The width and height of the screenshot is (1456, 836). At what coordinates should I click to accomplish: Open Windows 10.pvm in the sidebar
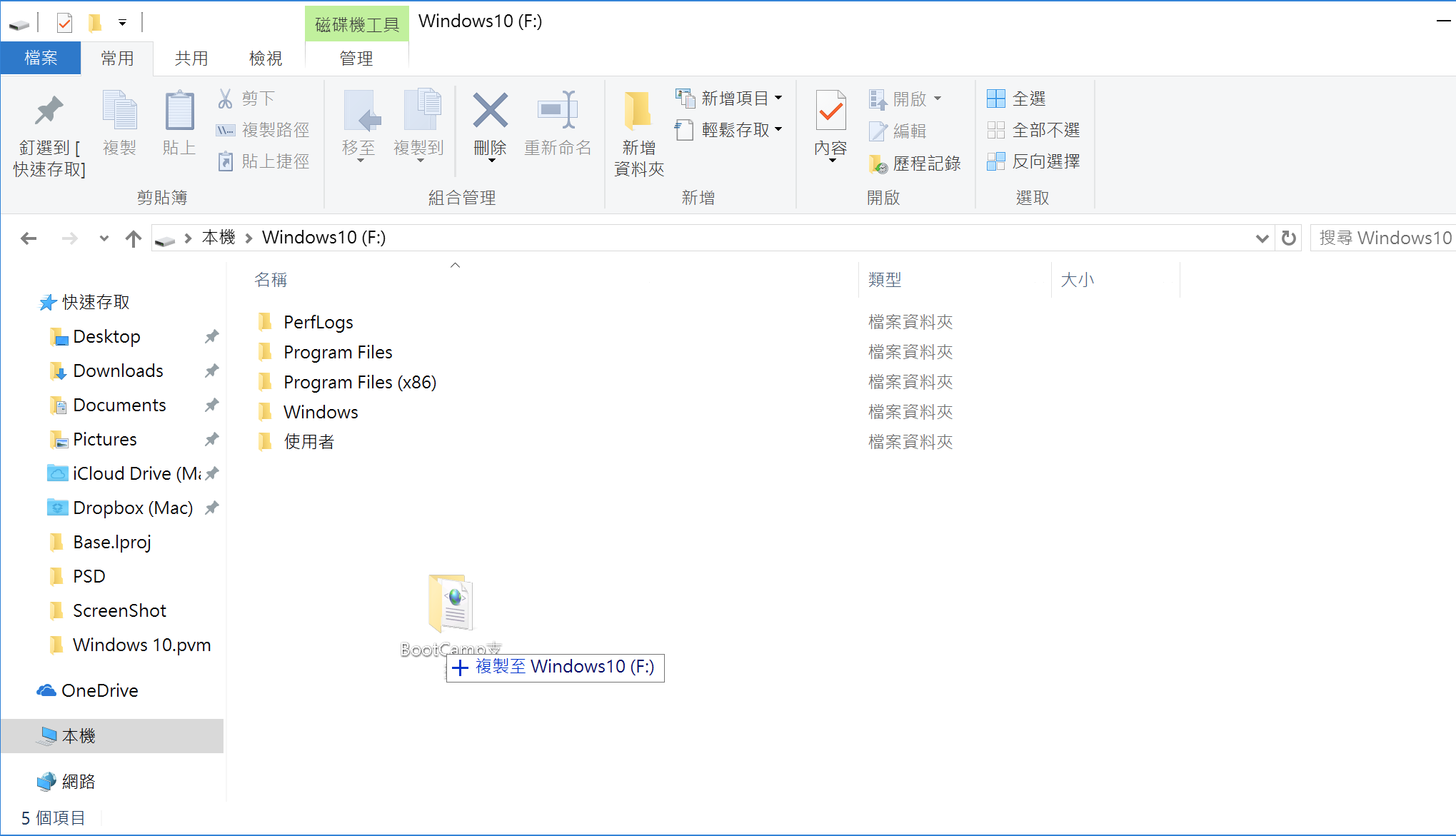click(141, 645)
